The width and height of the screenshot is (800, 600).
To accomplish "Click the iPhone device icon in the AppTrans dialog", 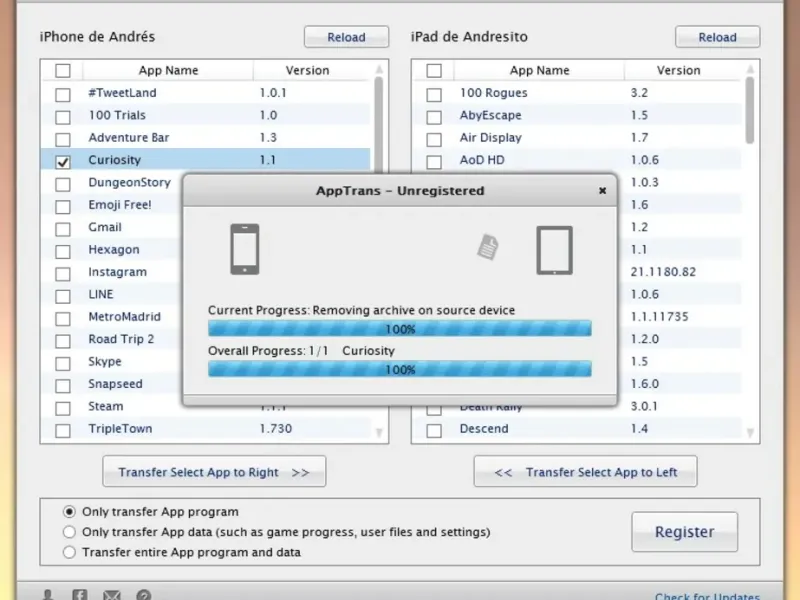I will (245, 249).
